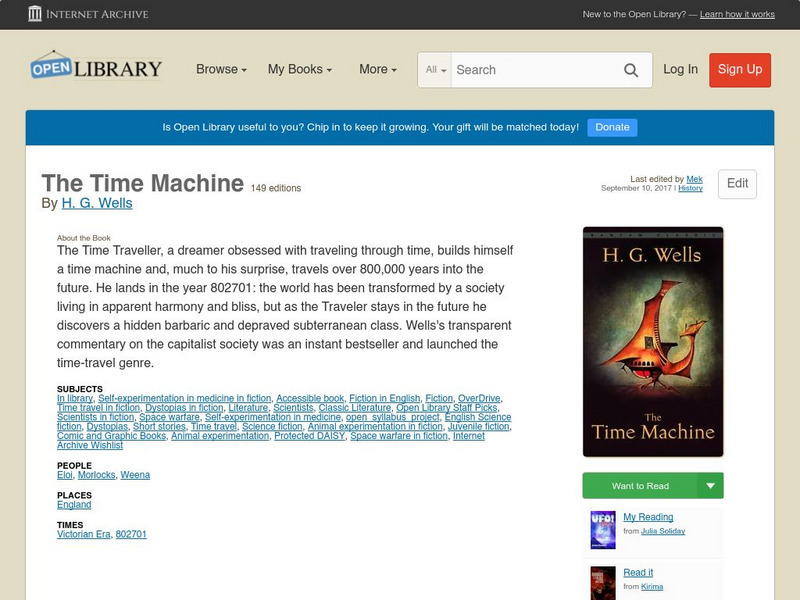Screen dimensions: 800x600
Task: Select the Open Library home logo
Action: coord(95,68)
